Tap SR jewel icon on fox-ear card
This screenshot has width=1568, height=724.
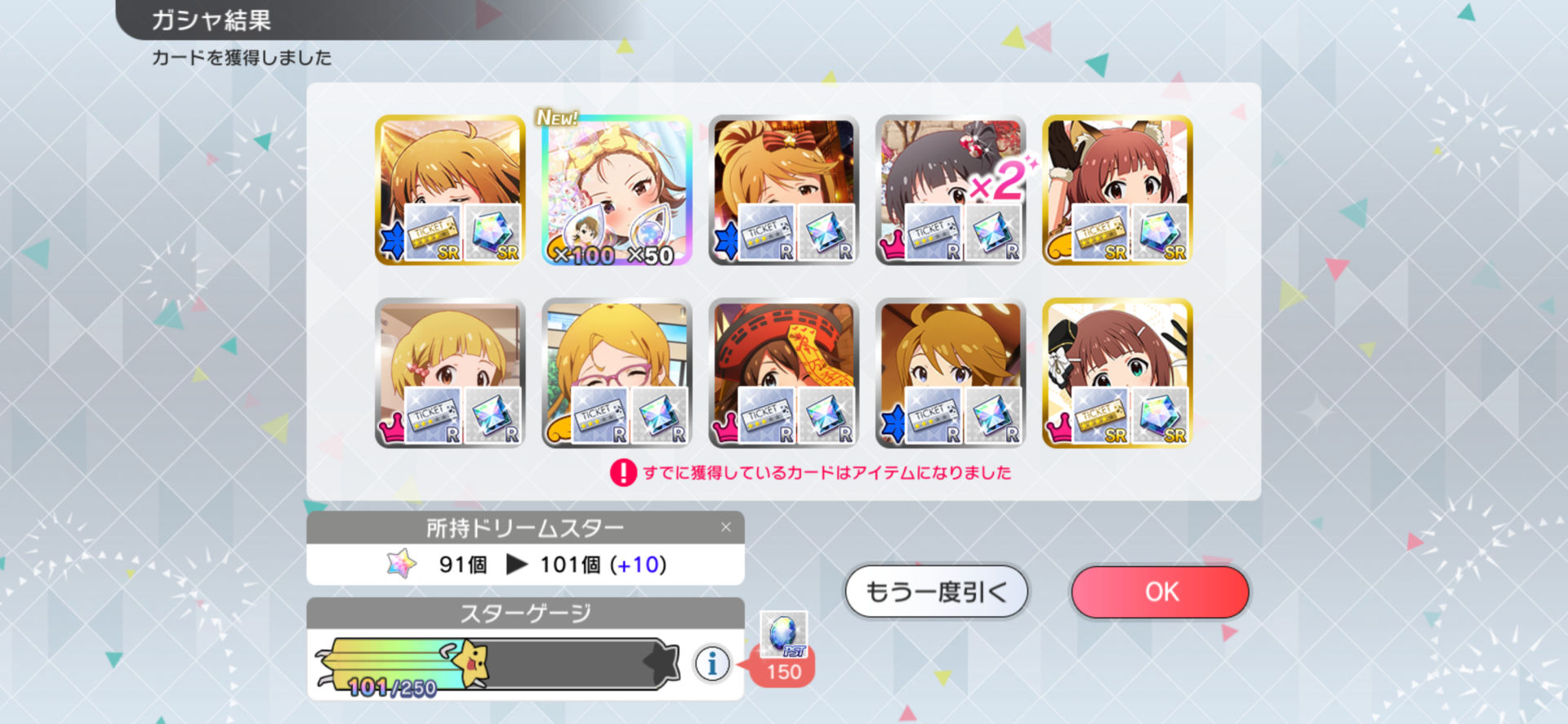pos(1160,234)
